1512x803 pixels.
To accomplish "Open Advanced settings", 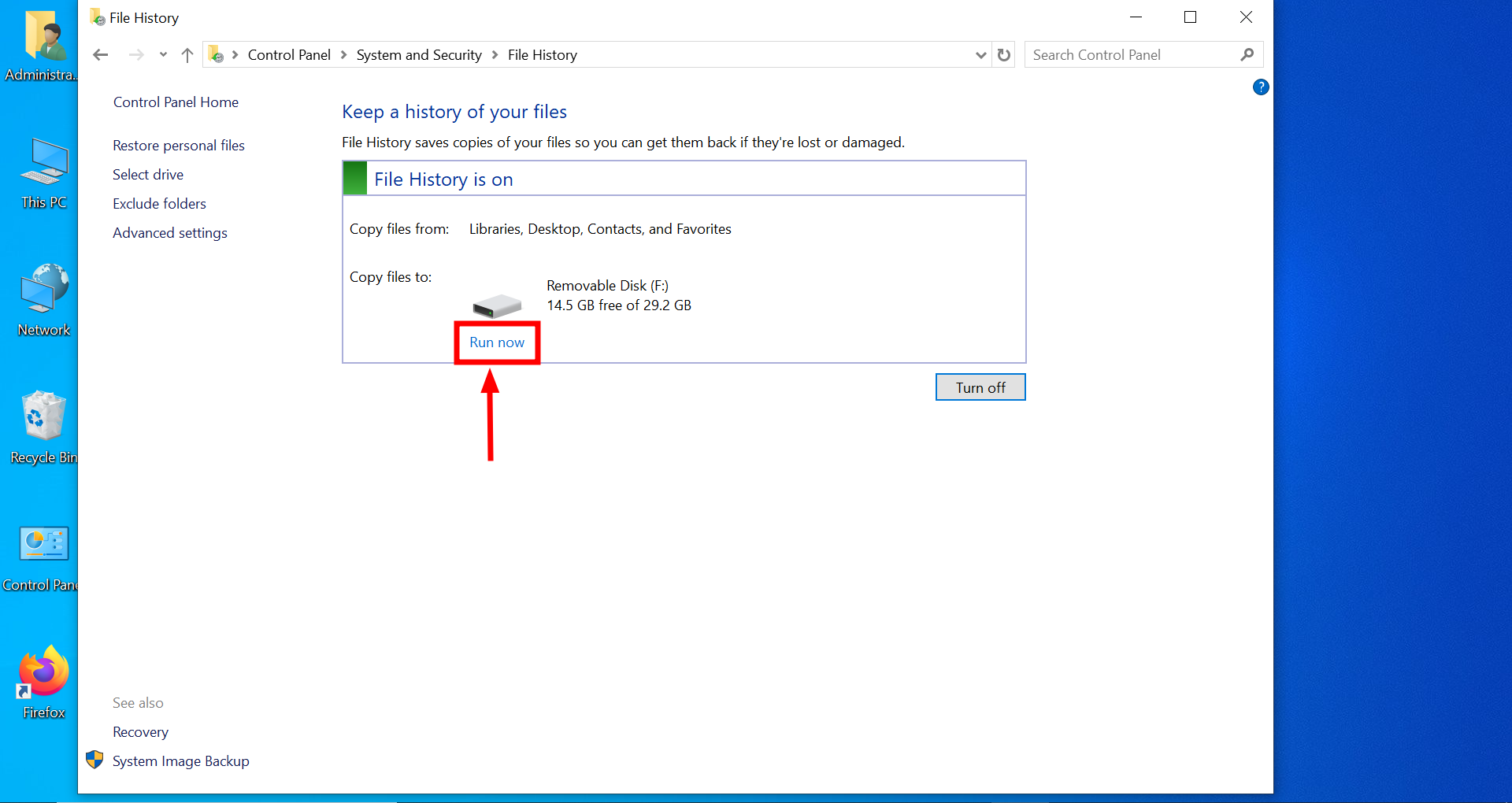I will 170,233.
